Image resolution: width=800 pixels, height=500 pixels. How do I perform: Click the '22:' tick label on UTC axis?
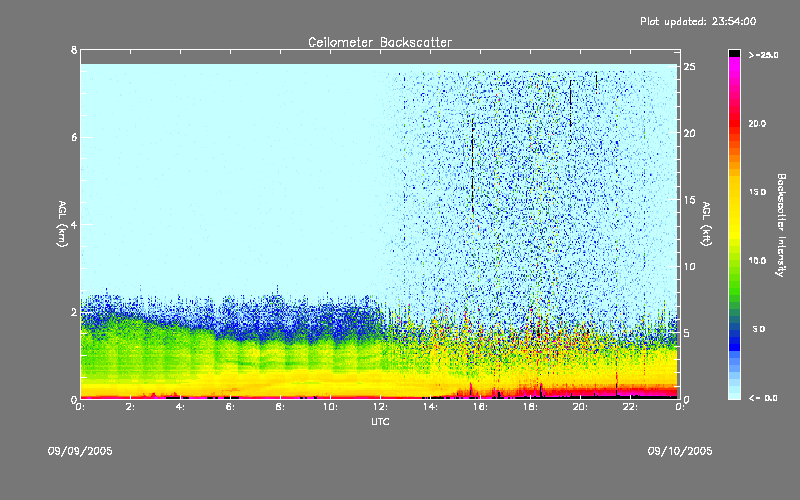[630, 407]
